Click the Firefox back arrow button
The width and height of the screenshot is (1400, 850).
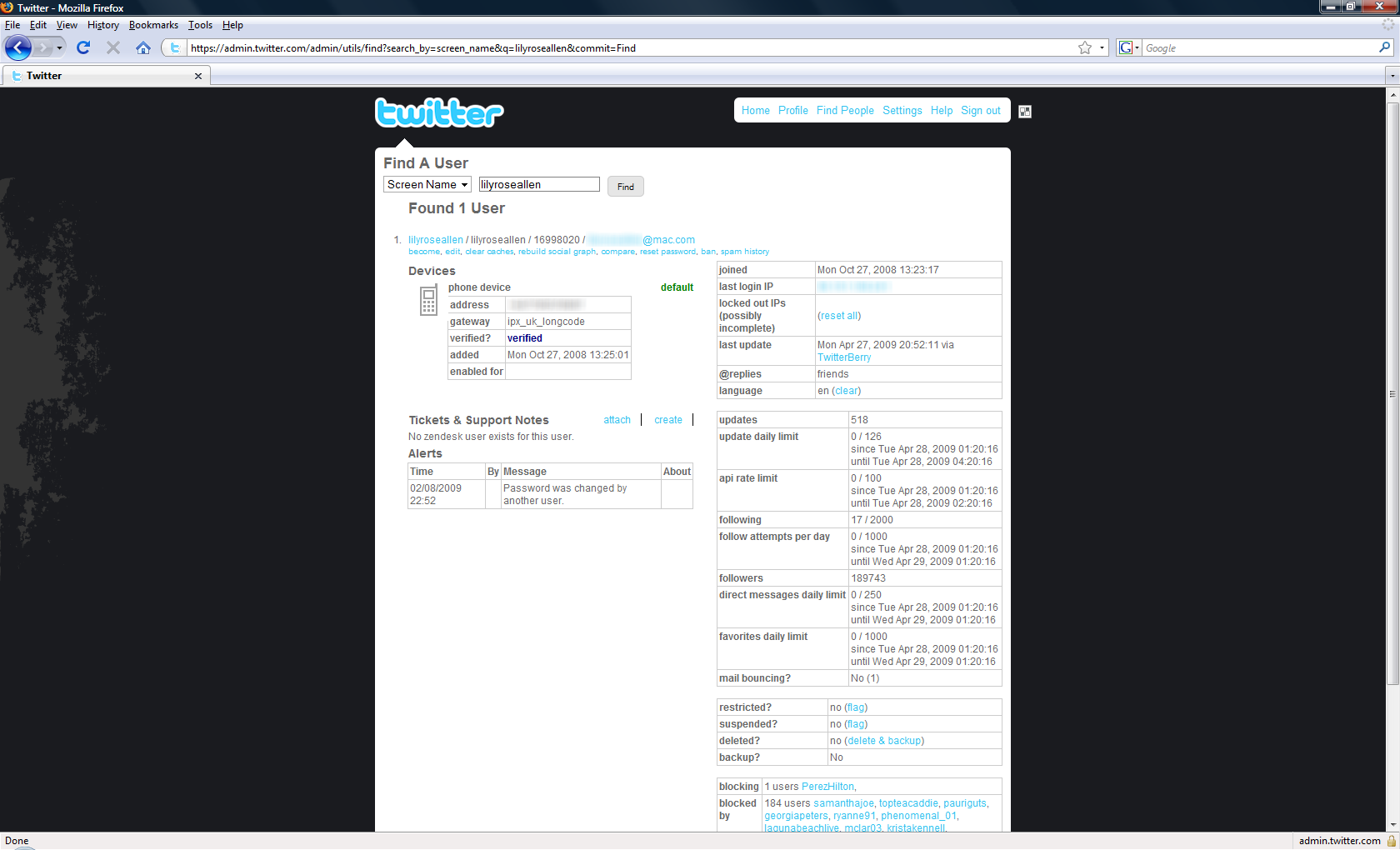17,48
